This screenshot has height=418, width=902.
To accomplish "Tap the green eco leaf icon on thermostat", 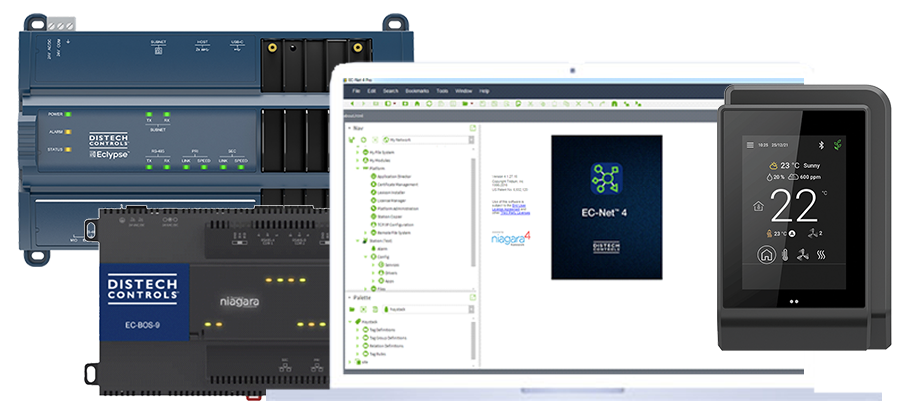I will [x=839, y=144].
